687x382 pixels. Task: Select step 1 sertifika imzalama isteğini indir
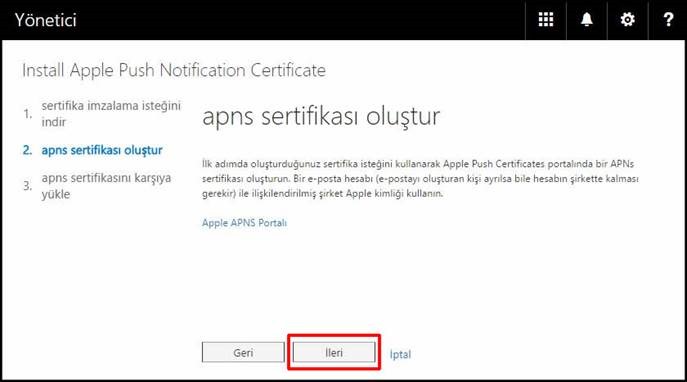tap(102, 114)
